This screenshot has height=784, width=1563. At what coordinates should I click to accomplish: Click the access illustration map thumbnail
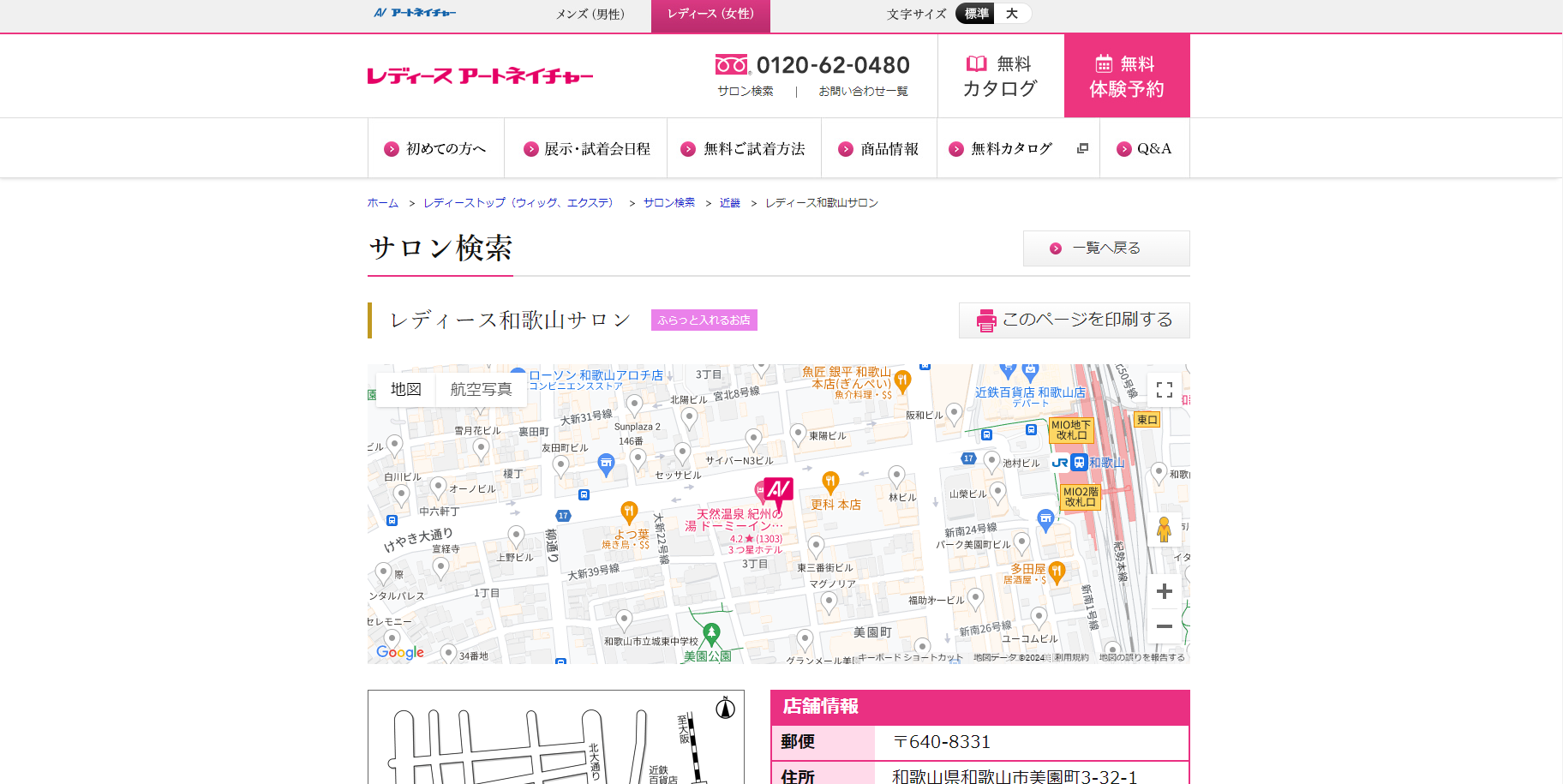click(556, 737)
